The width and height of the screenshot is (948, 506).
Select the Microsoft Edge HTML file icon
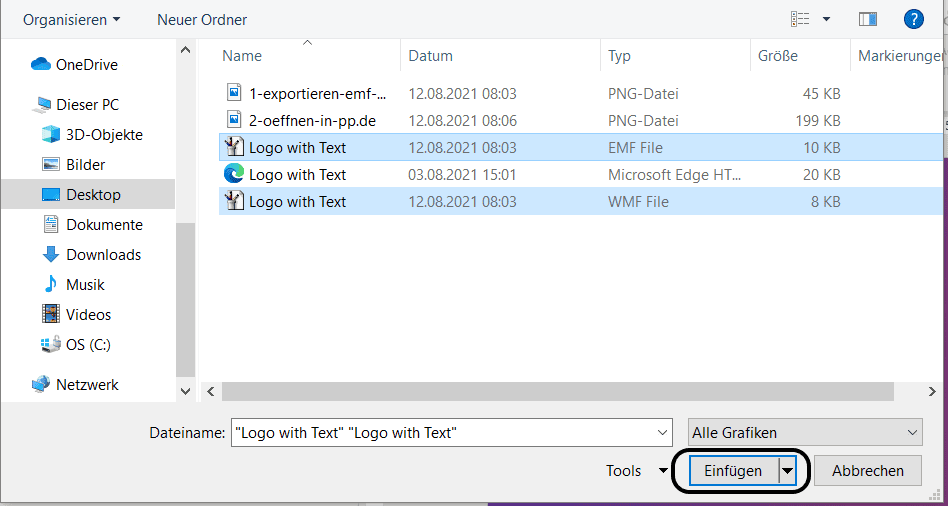(234, 175)
